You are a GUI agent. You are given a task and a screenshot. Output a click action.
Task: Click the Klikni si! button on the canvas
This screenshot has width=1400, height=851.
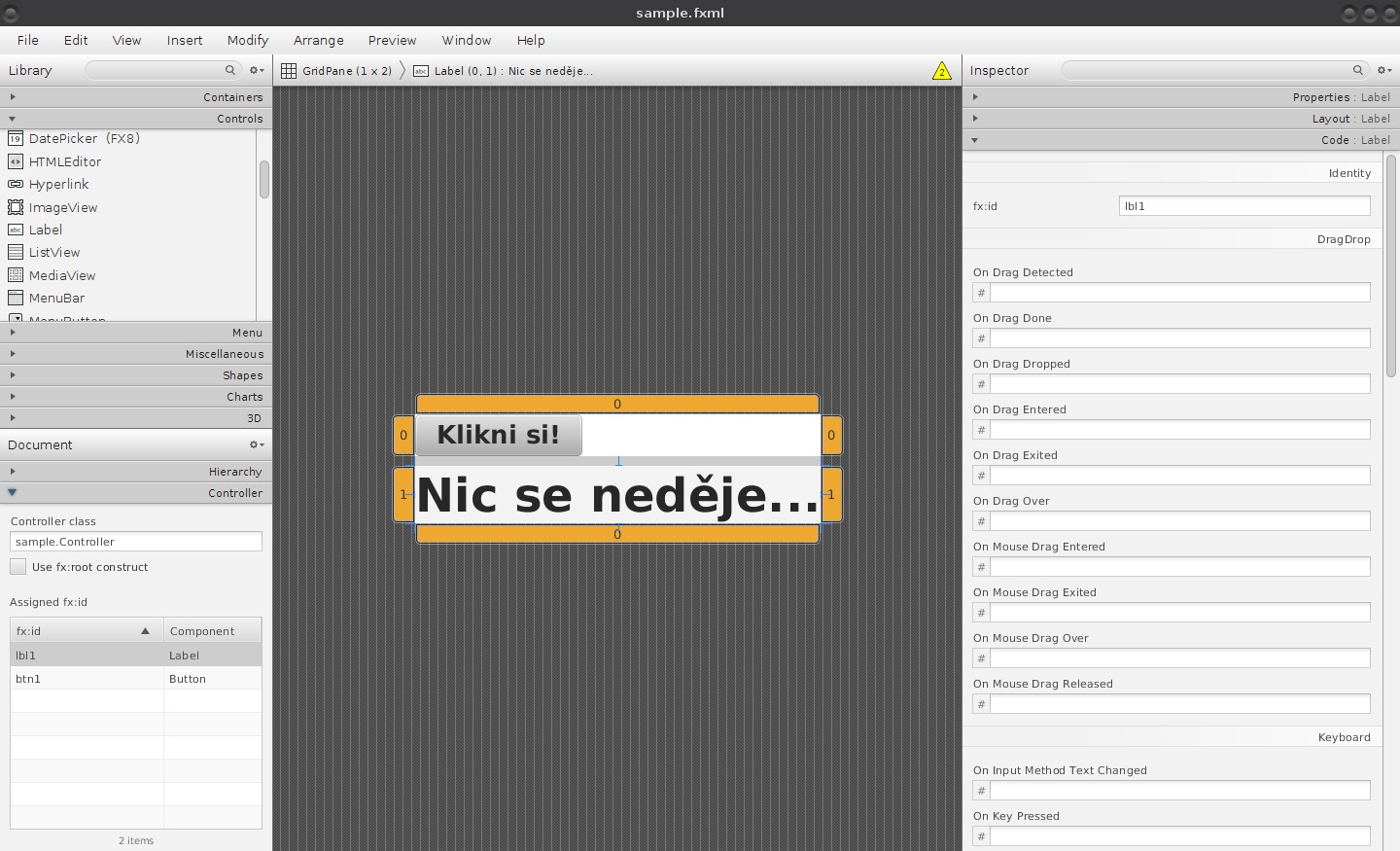498,435
